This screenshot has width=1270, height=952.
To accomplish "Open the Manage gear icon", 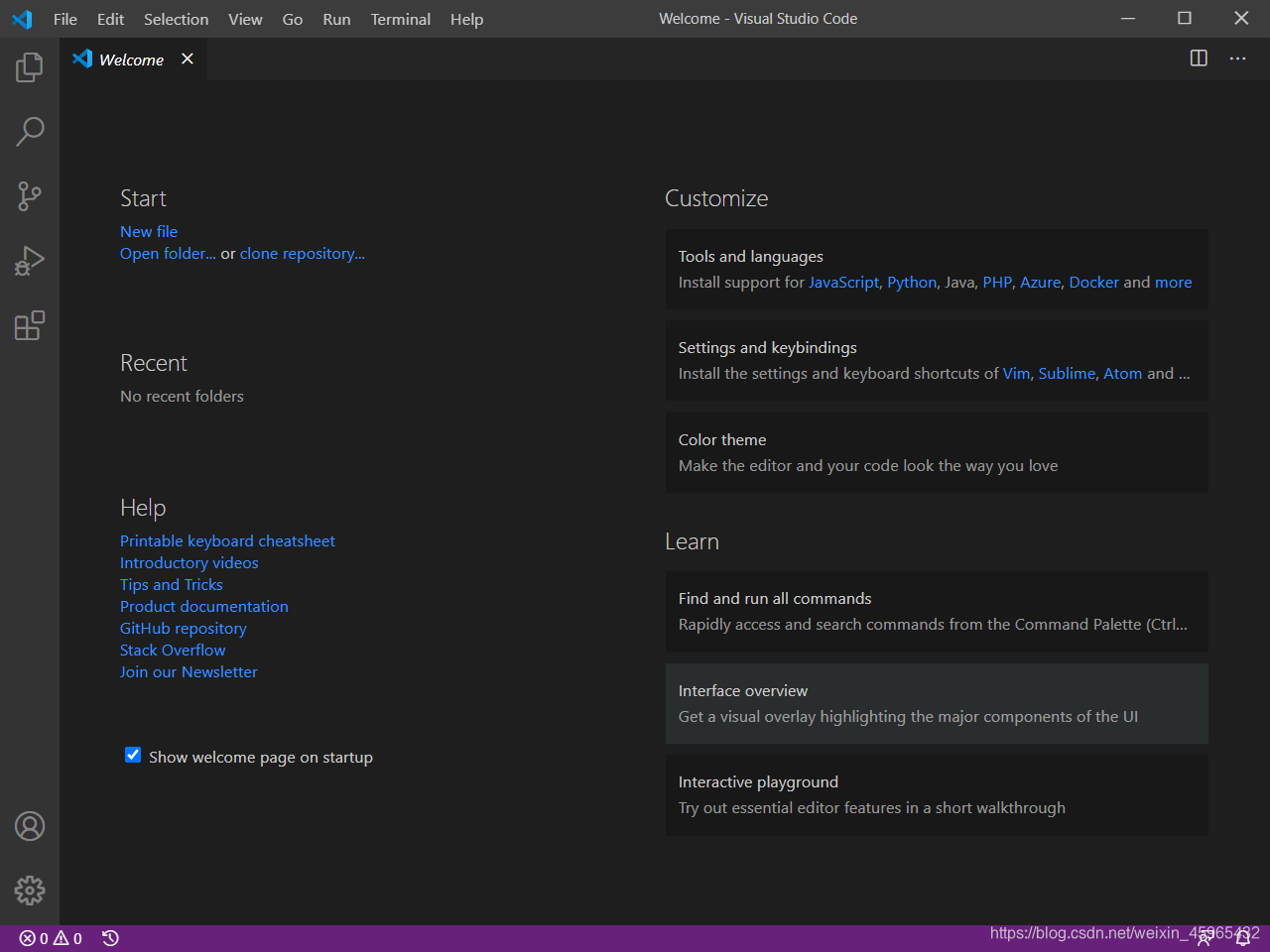I will click(30, 891).
